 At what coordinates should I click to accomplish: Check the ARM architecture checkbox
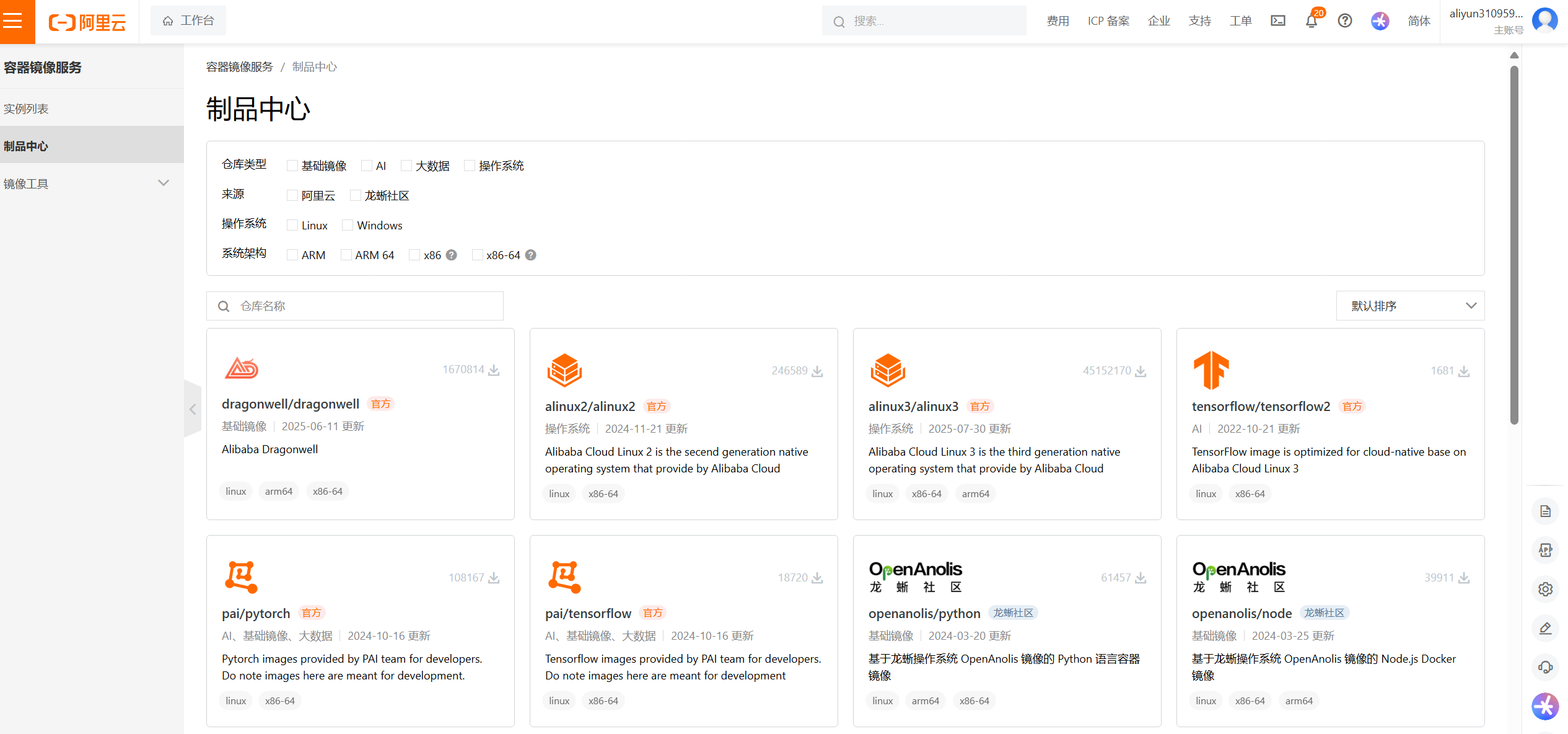point(292,255)
